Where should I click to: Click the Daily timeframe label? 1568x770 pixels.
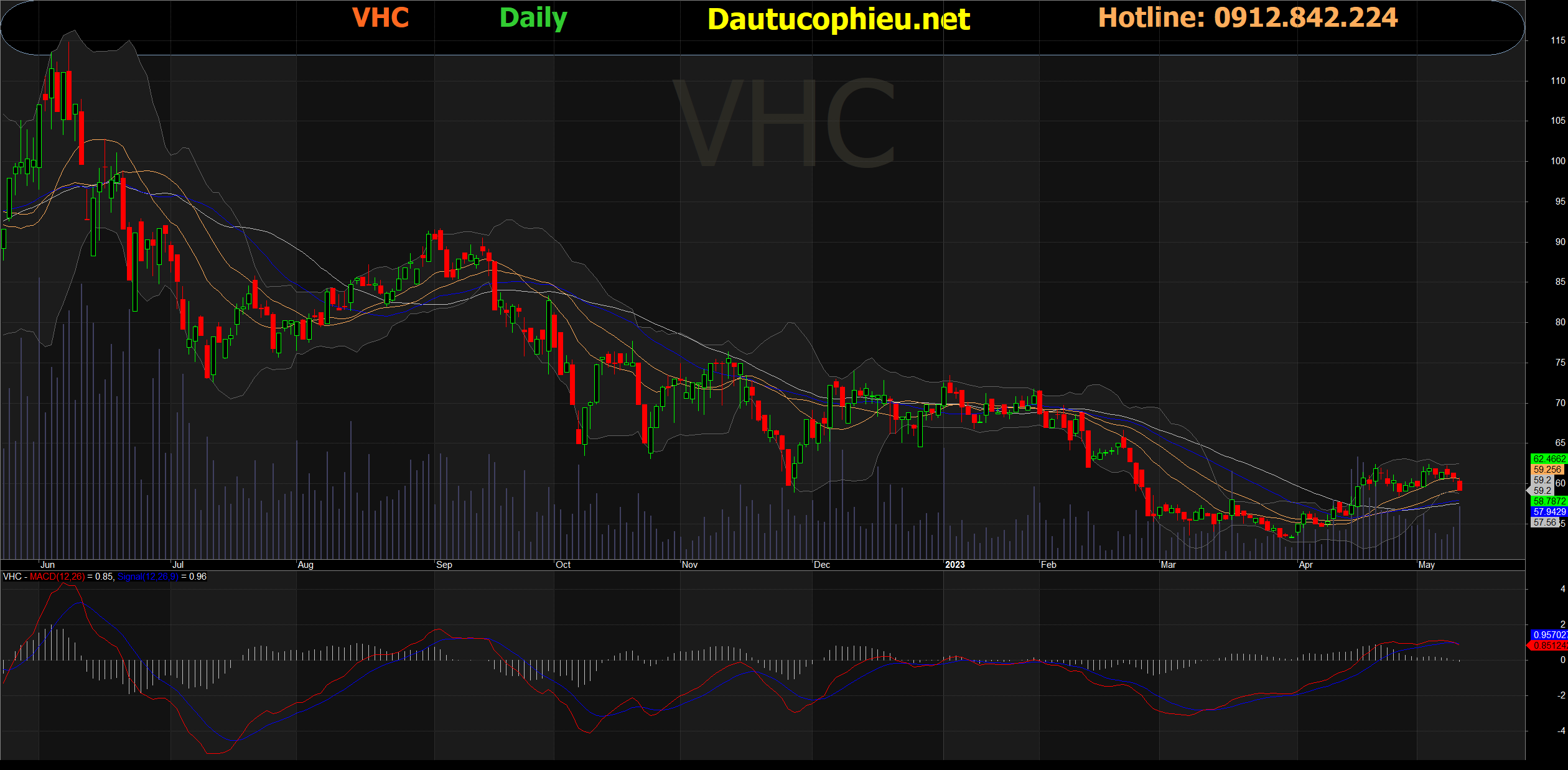pos(533,17)
